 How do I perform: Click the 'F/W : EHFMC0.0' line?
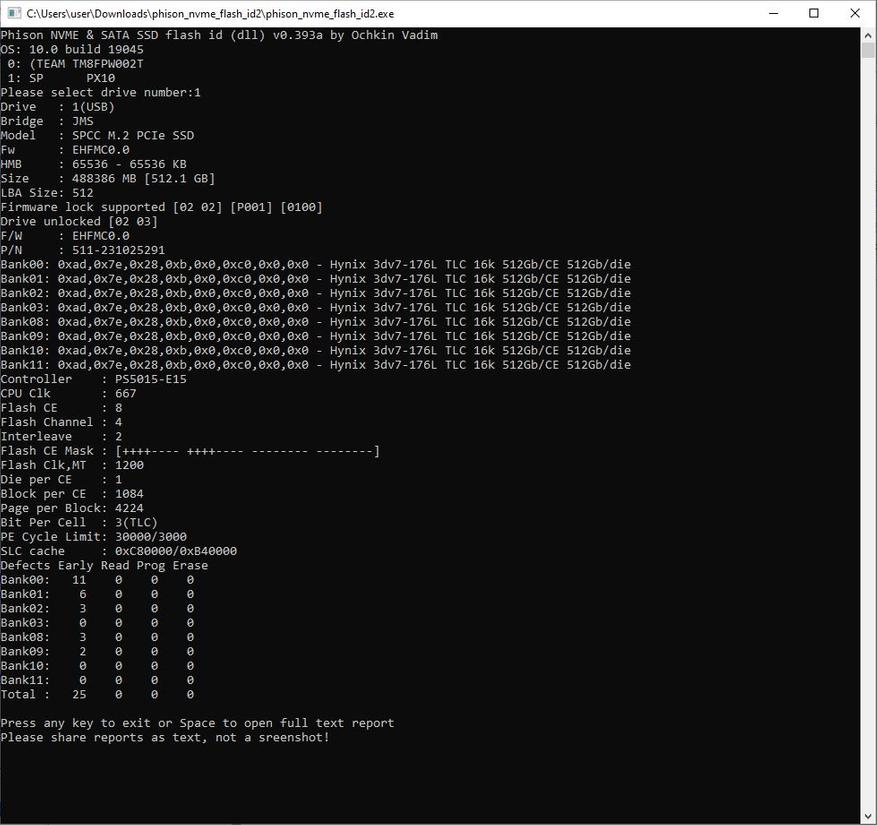click(65, 235)
